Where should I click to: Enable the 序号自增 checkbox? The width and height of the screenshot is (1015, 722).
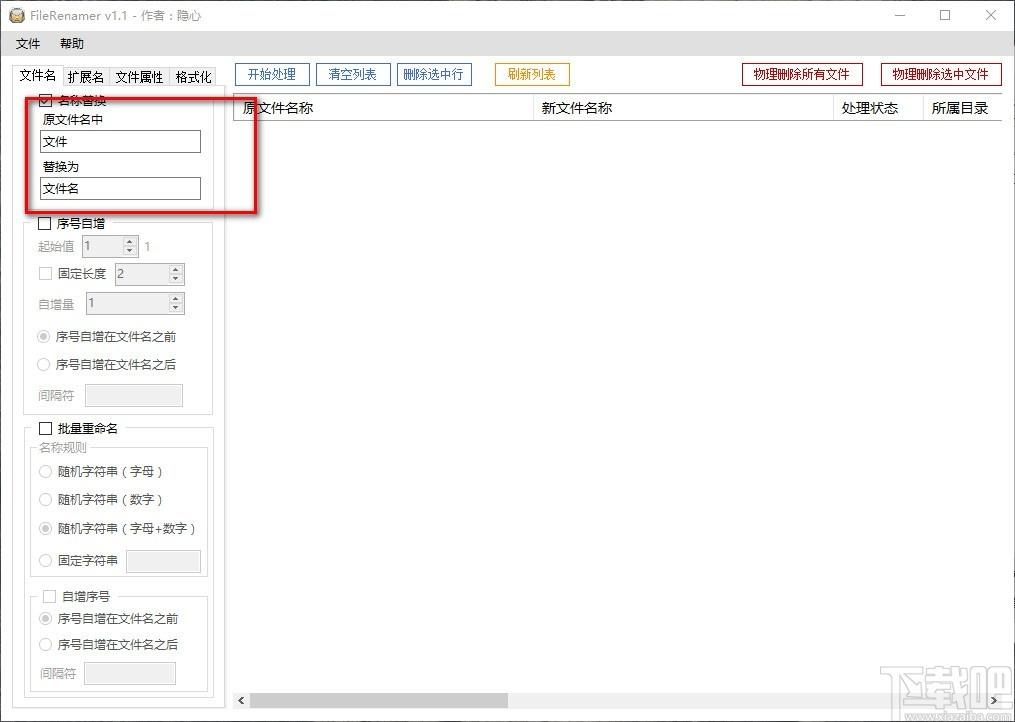coord(45,224)
